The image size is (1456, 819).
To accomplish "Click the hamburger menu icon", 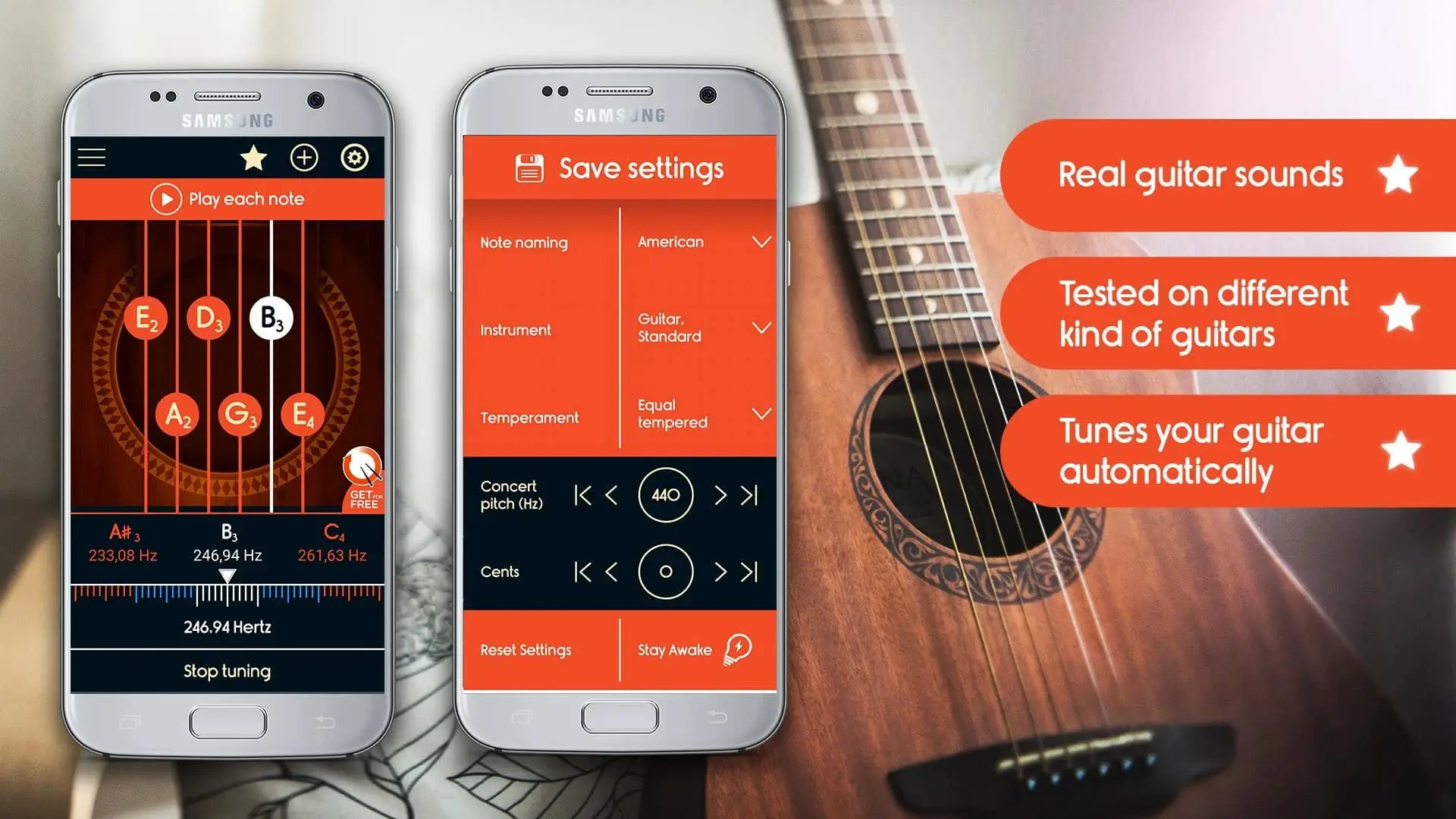I will 92,157.
